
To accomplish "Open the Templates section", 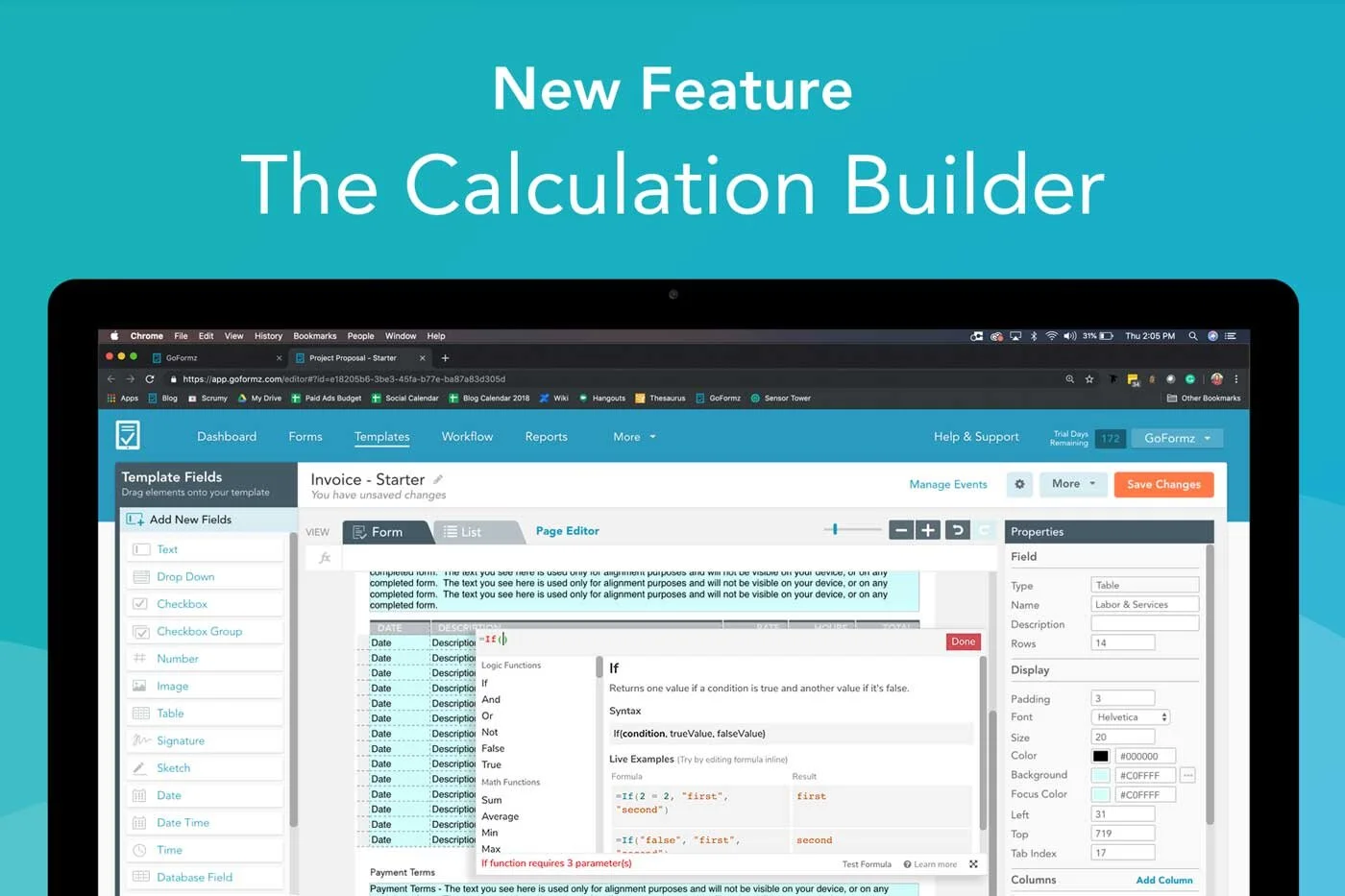I will tap(381, 436).
